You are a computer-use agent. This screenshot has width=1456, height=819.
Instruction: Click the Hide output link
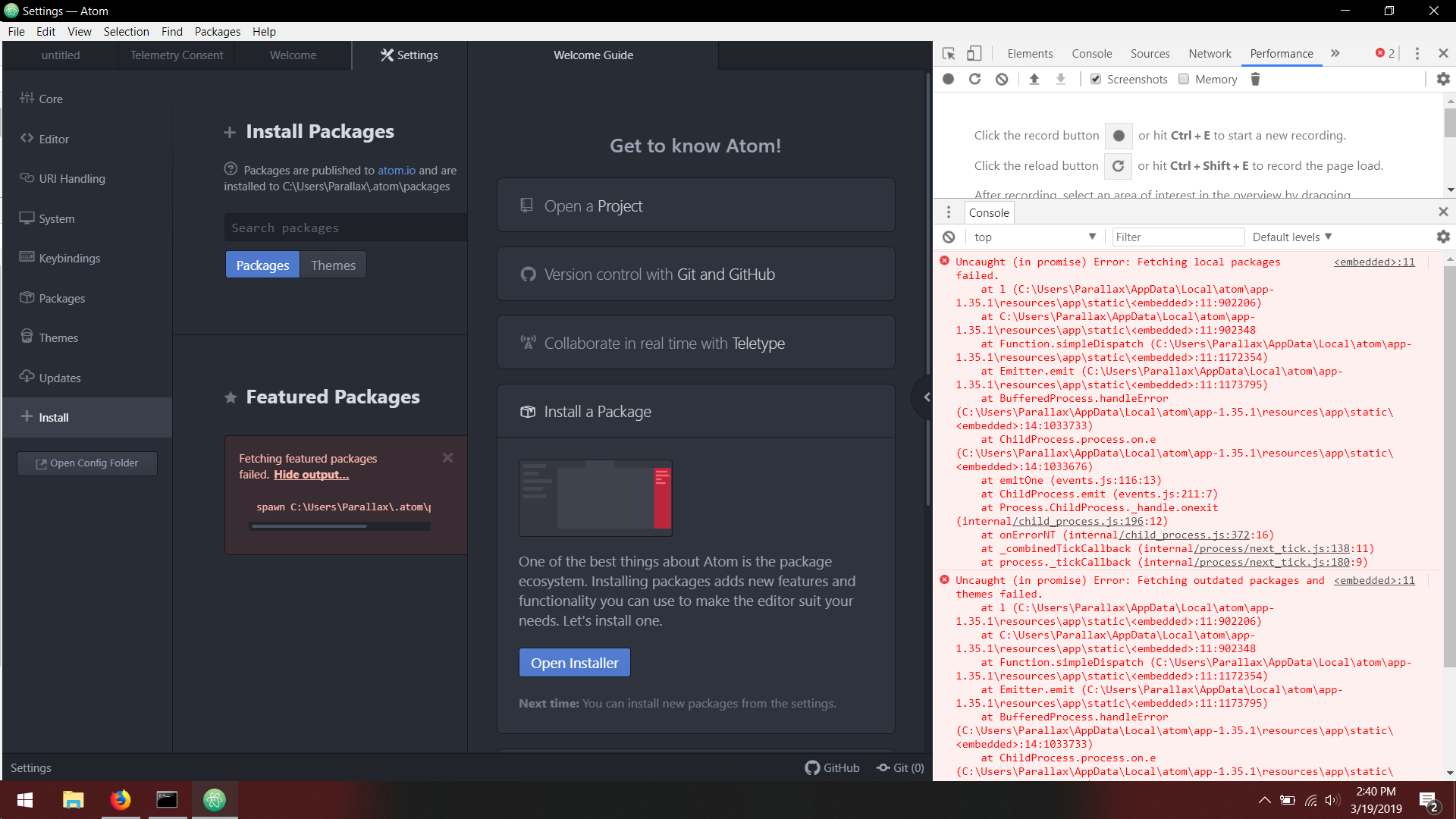(x=310, y=474)
